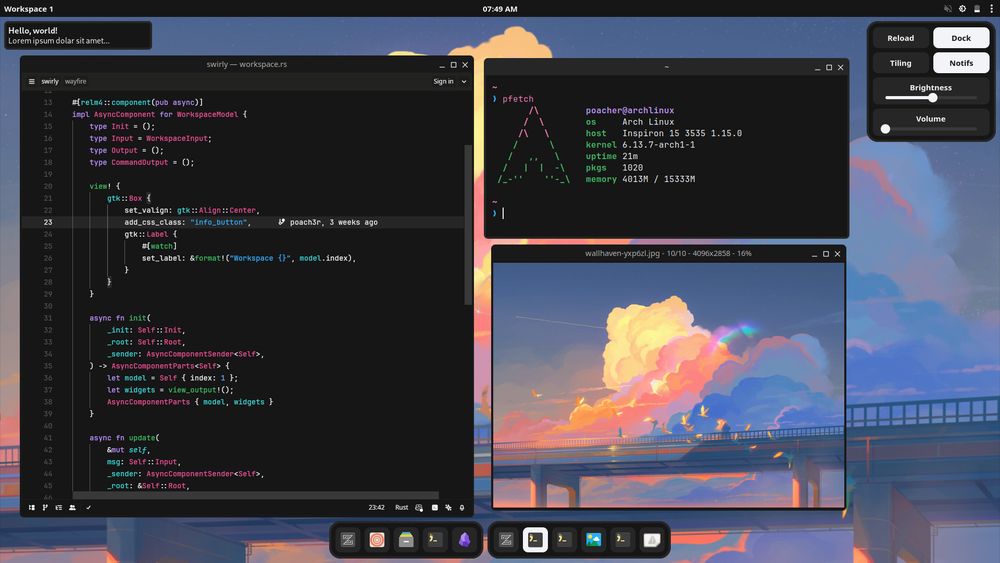Click the "poach3r, 3 weeks ago" blame text

[334, 223]
